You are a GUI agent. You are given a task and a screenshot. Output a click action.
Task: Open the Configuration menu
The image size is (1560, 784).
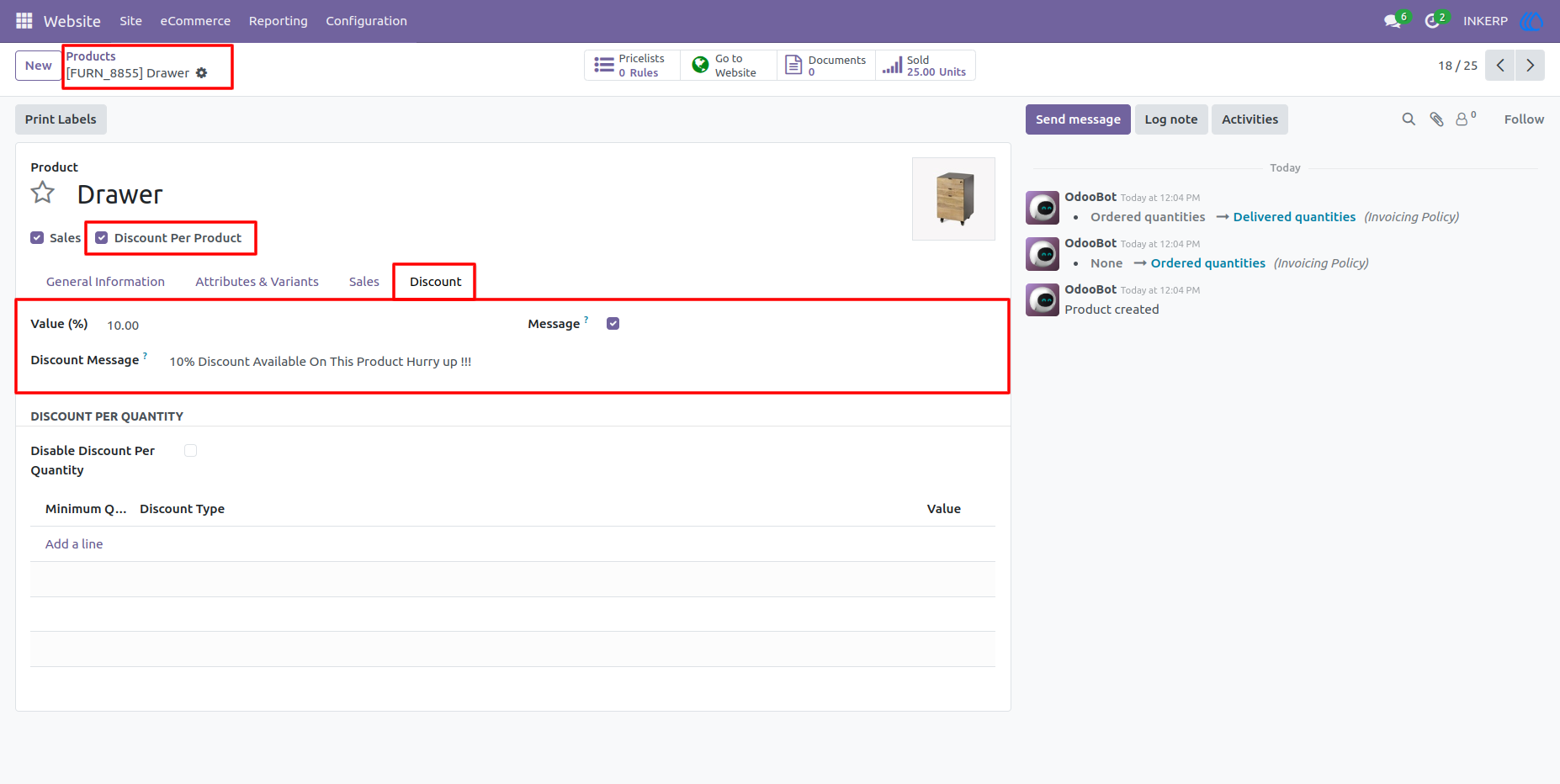pos(366,21)
